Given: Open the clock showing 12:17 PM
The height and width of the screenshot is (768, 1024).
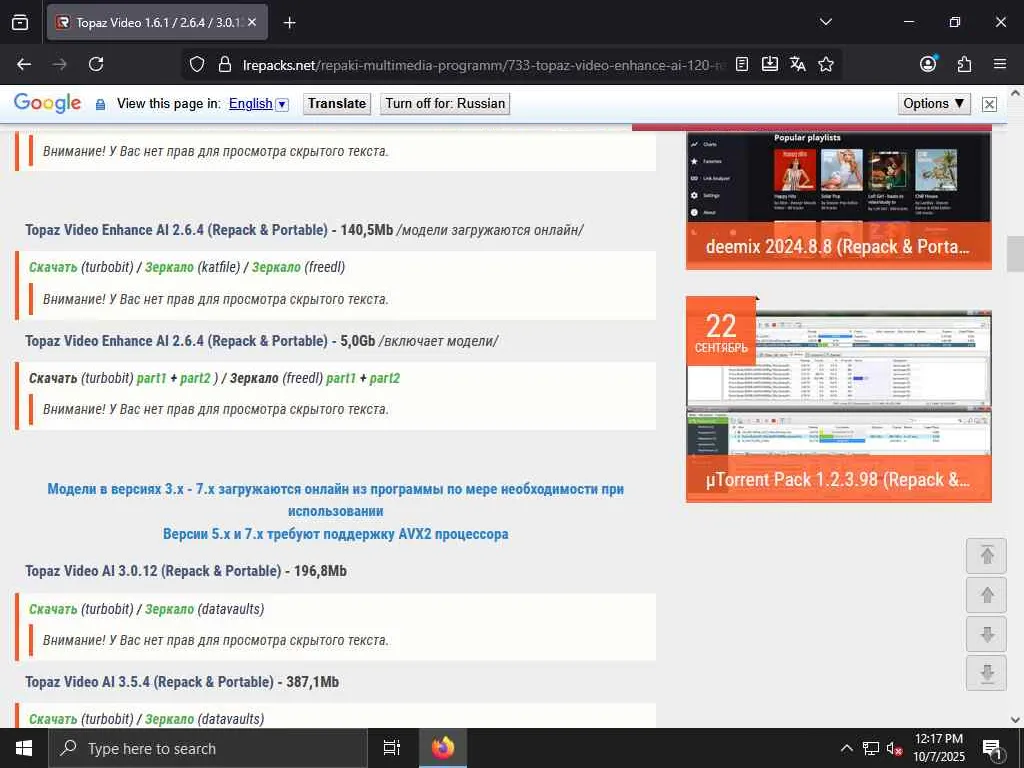Looking at the screenshot, I should coord(938,748).
